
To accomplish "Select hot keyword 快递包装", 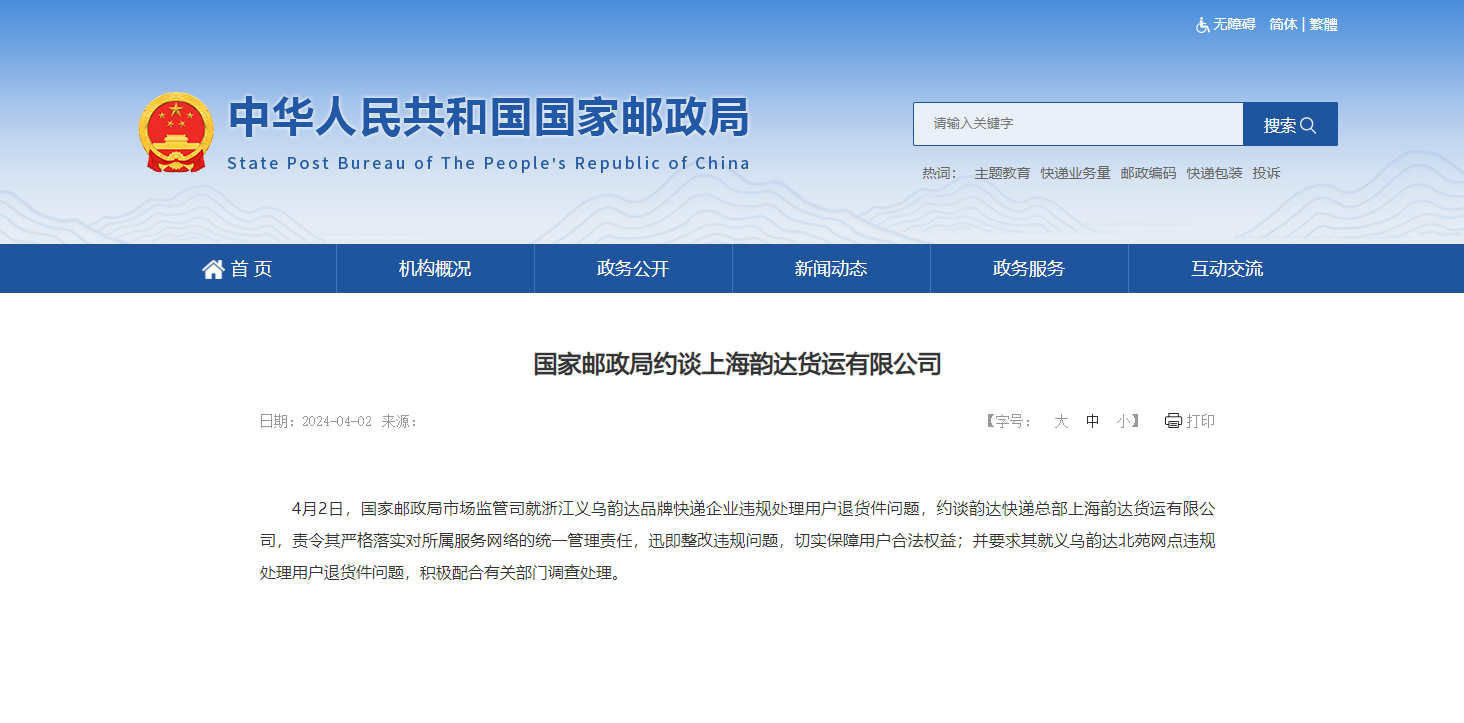I will pyautogui.click(x=1214, y=173).
